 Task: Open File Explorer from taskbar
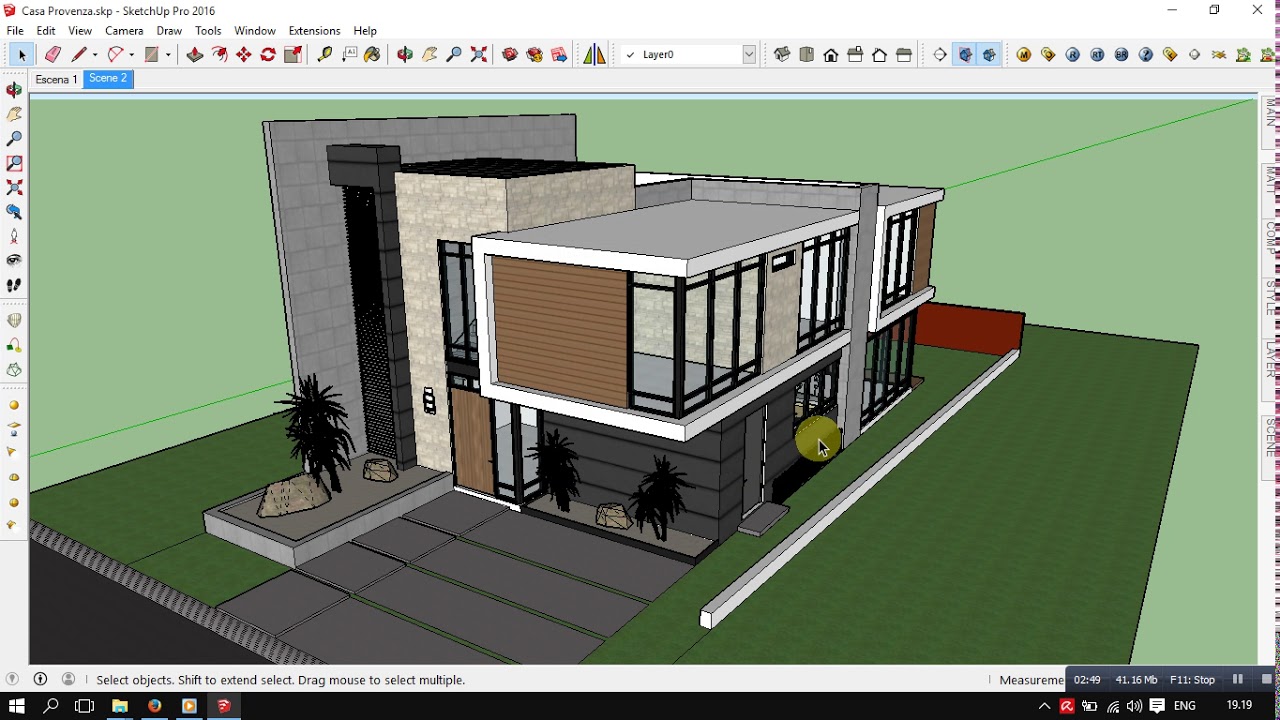point(120,706)
